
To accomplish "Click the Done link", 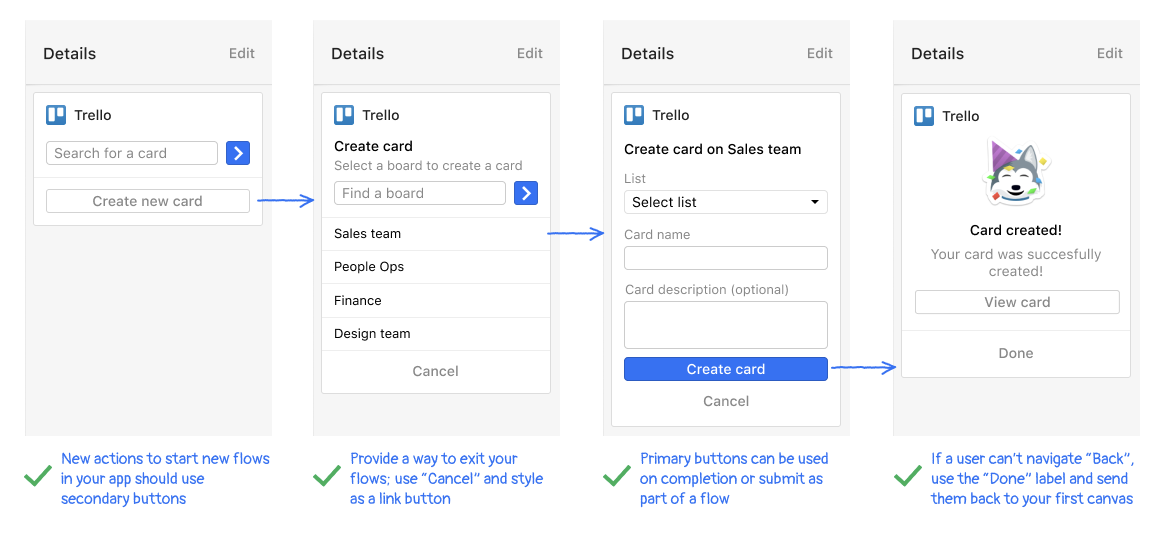I will click(x=1015, y=353).
